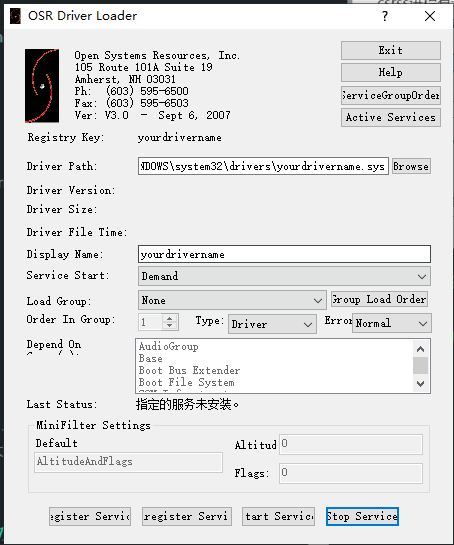Click the Display Name input field
Image resolution: width=454 pixels, height=545 pixels.
tap(284, 254)
